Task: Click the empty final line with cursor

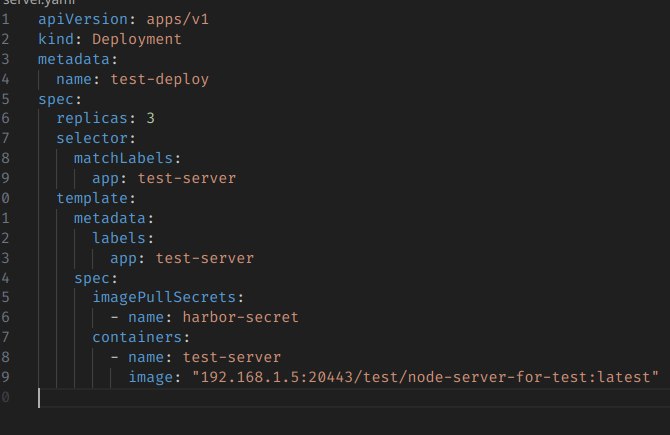Action: [x=300, y=398]
